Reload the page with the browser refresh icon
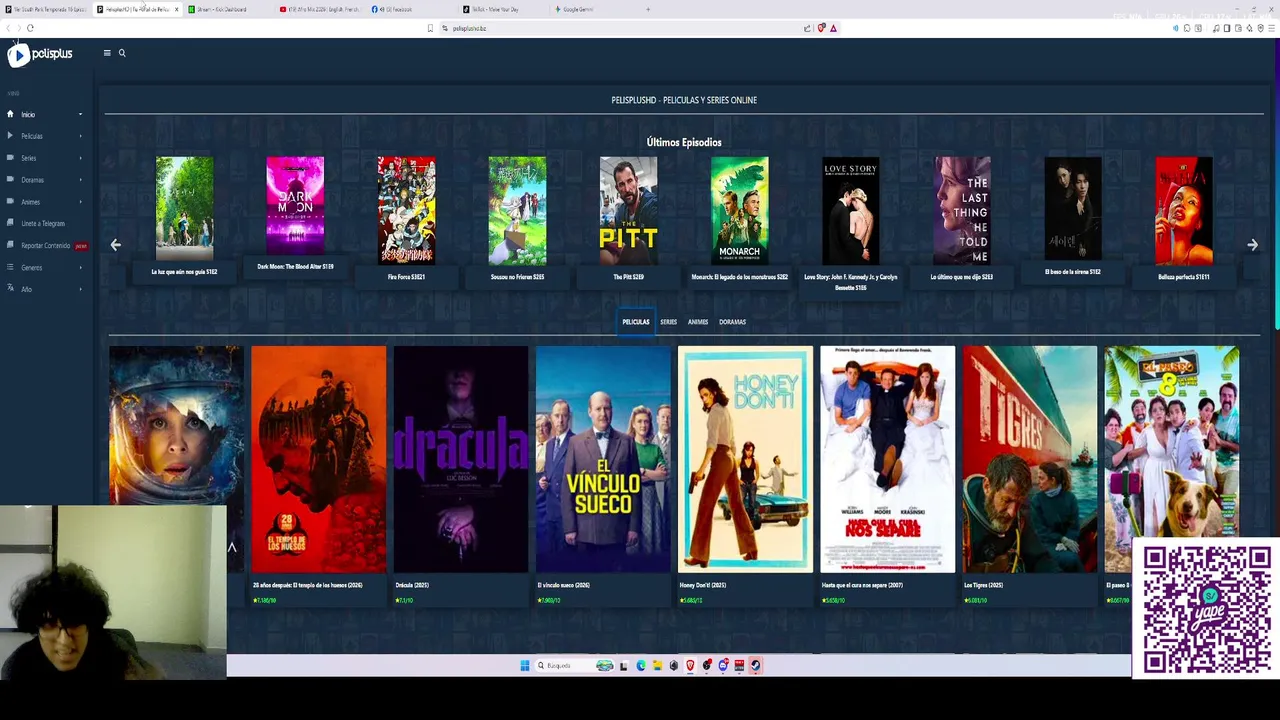This screenshot has height=720, width=1280. coord(30,28)
